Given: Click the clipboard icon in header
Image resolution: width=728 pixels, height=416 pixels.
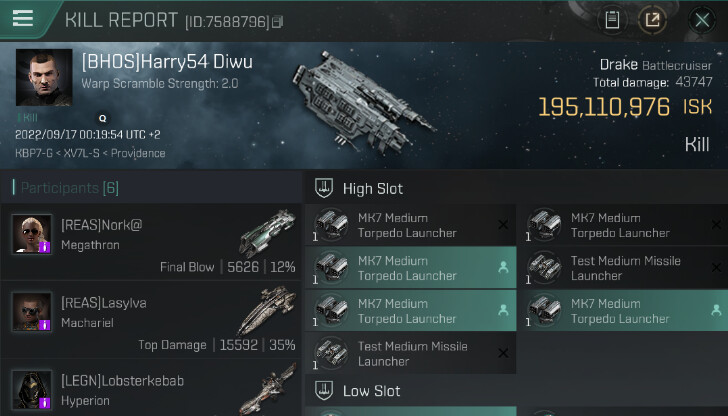Looking at the screenshot, I should click(x=612, y=20).
